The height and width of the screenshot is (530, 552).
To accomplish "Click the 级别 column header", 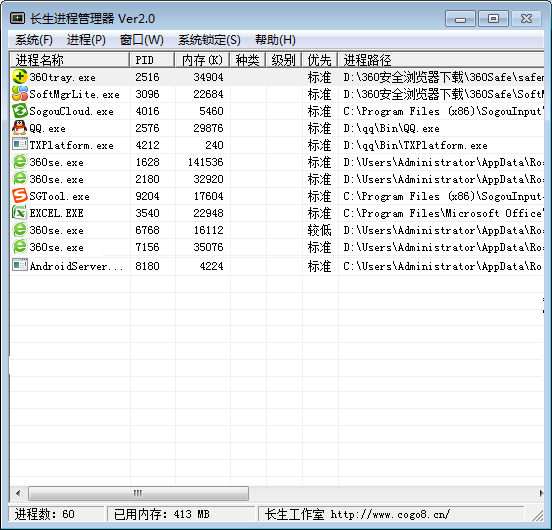I will pyautogui.click(x=284, y=60).
